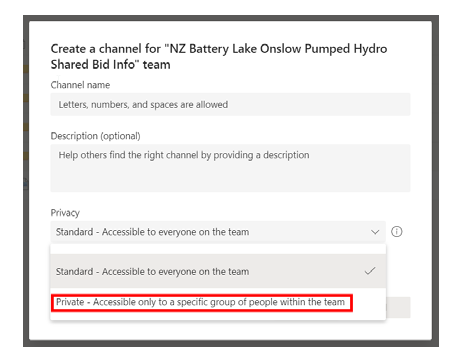Click the Create a channel dialog title

[219, 56]
